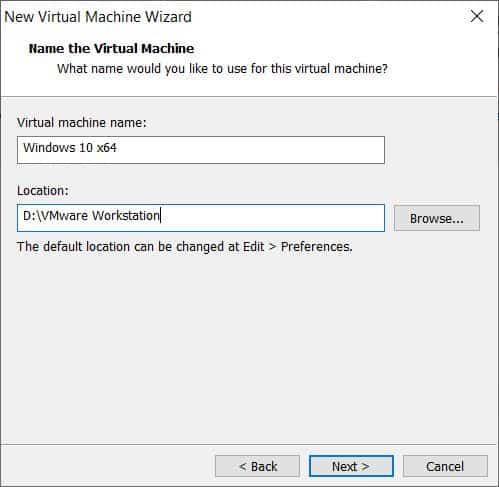Click the 'Virtual machine name:' label
Screen dimensions: 499x487
click(82, 123)
